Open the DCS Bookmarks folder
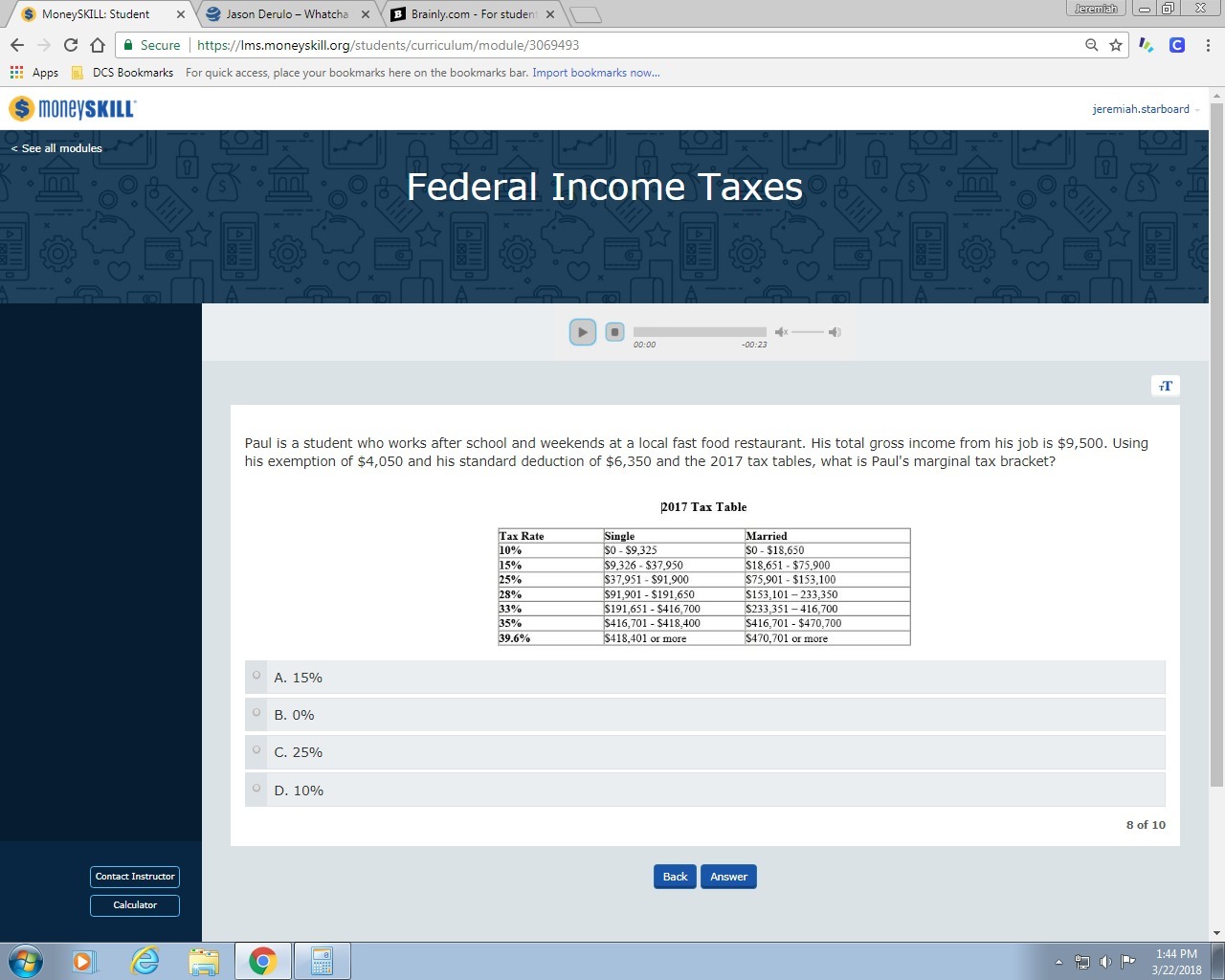The height and width of the screenshot is (980, 1225). (122, 73)
